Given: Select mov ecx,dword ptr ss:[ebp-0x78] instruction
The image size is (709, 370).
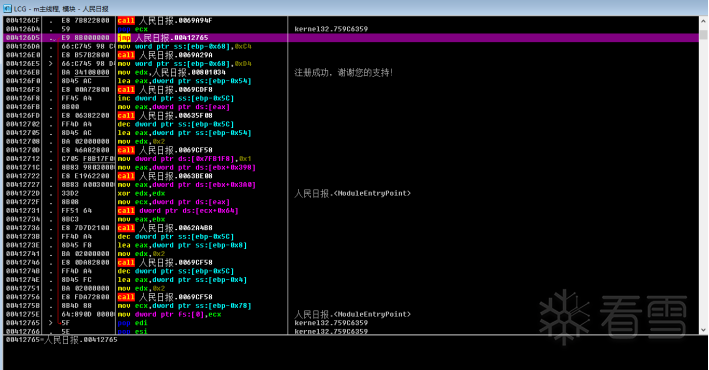Looking at the screenshot, I should click(x=184, y=306).
